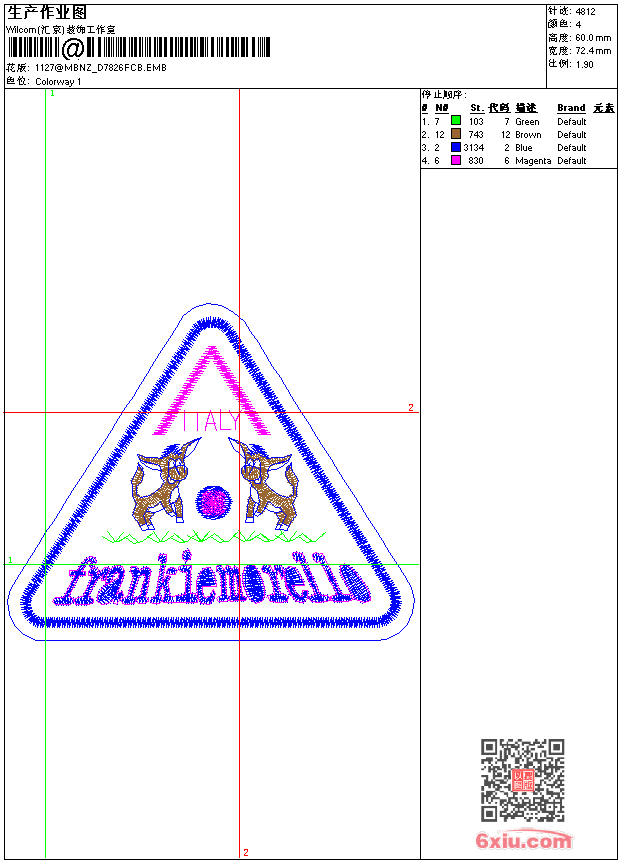
Task: Click the 'Magenta' description in the color table
Action: 533,161
